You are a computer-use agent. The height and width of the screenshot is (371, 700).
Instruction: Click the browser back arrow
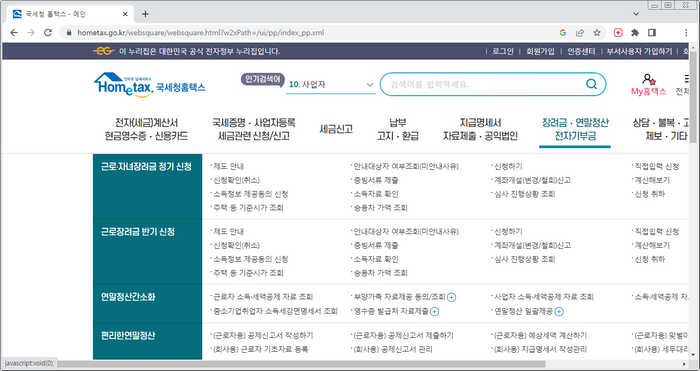click(14, 33)
